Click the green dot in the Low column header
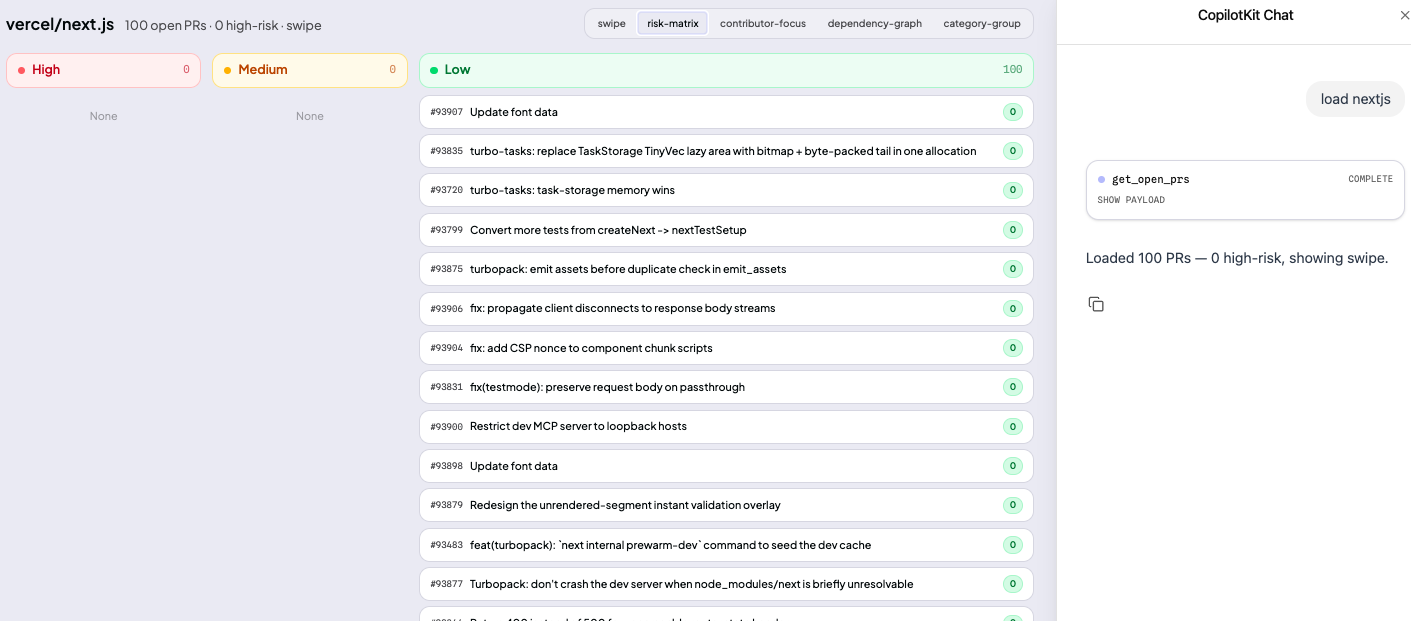 [x=434, y=70]
